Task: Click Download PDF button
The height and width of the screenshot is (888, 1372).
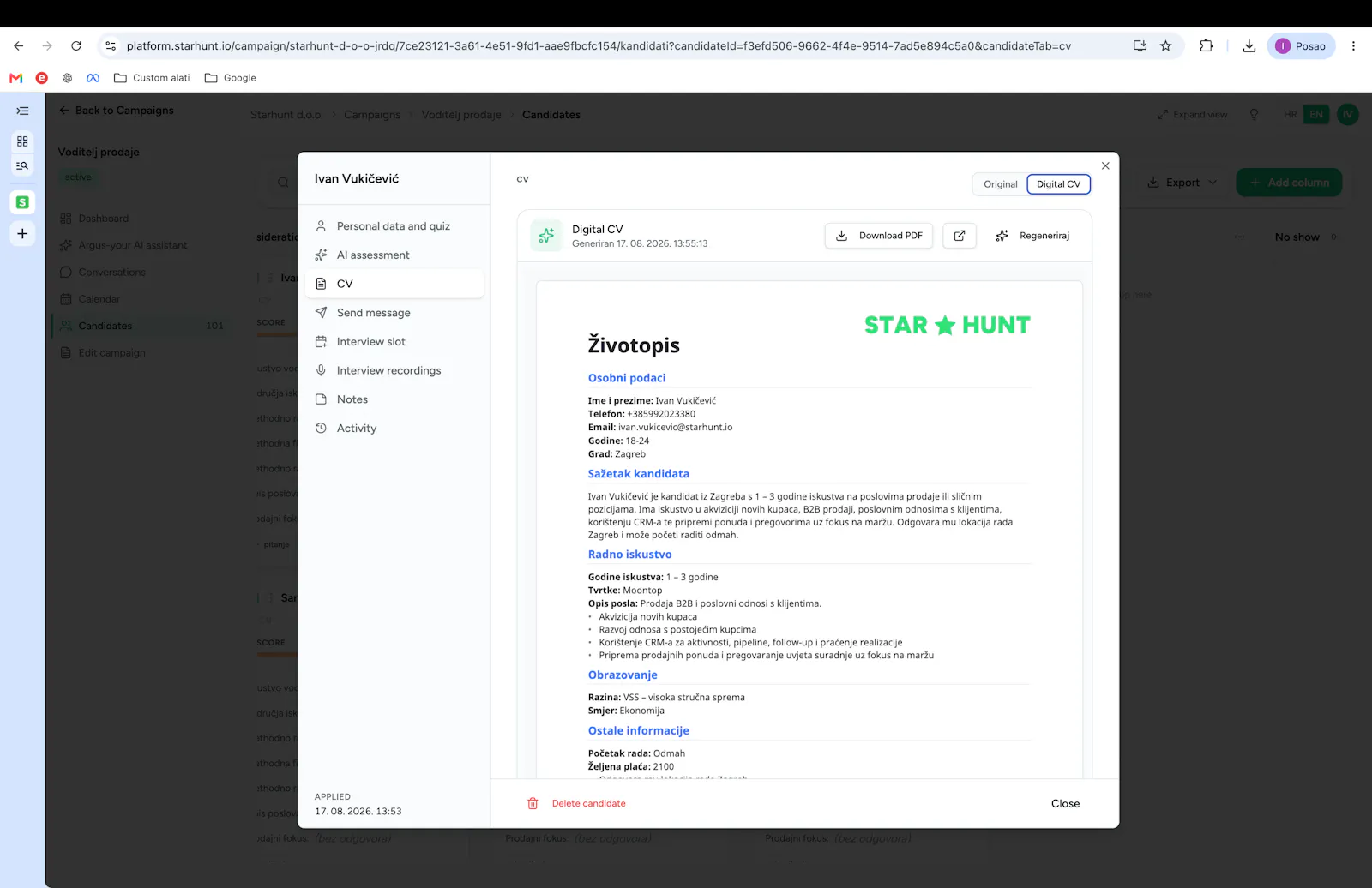Action: pos(879,236)
